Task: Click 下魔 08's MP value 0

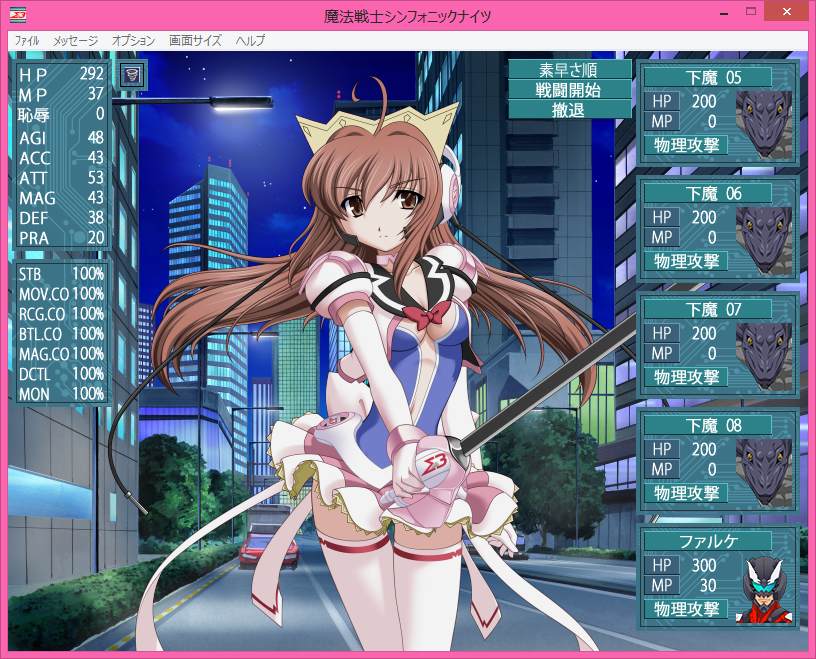Action: coord(712,470)
